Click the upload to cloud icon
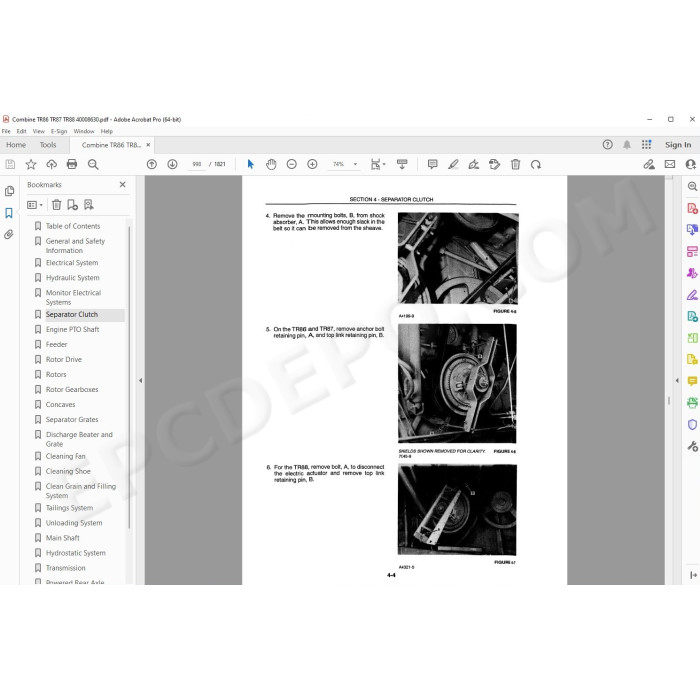Viewport: 700px width, 700px height. click(51, 164)
